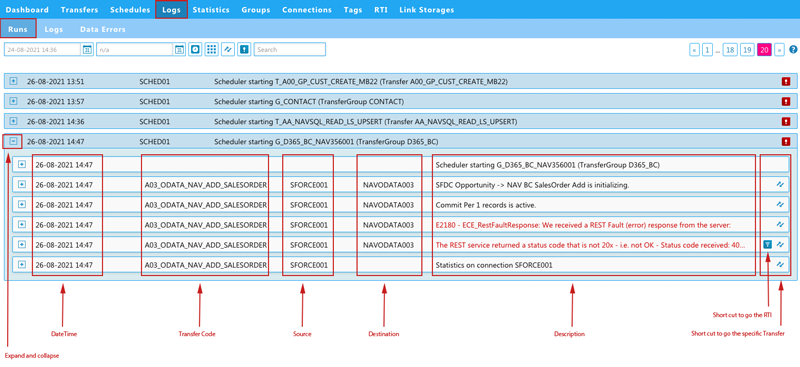The height and width of the screenshot is (367, 800).
Task: Click 'Statistics on connection SFORCE001' text
Action: pyautogui.click(x=494, y=265)
